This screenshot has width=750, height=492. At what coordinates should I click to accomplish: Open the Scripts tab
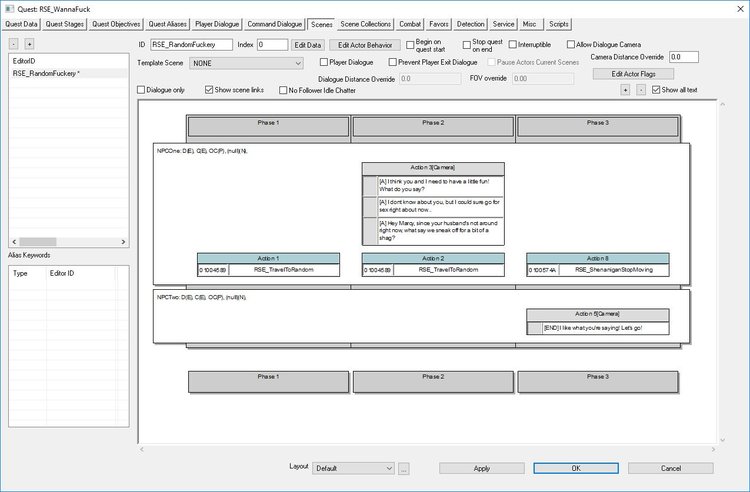tap(559, 24)
